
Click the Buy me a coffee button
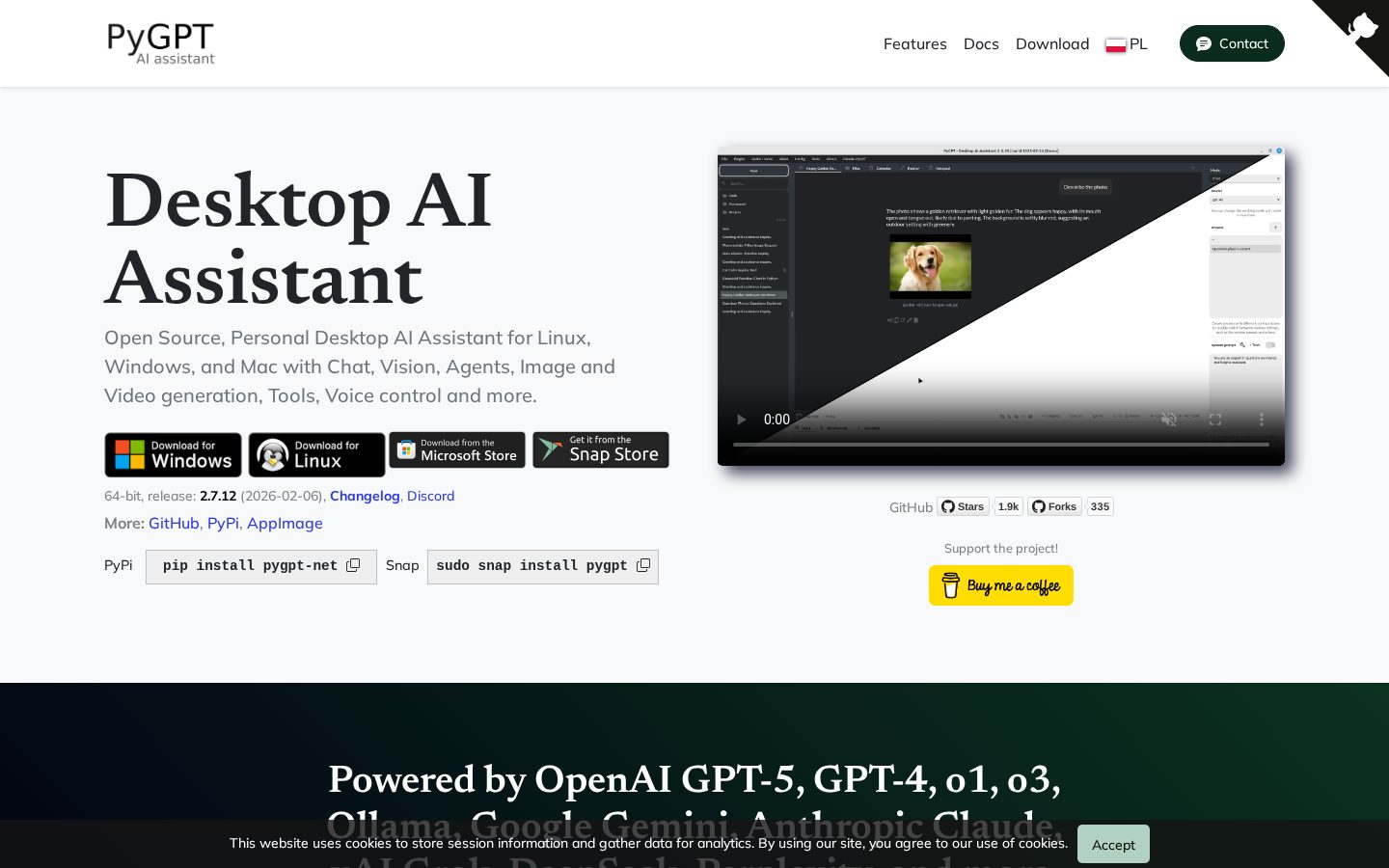[1001, 585]
